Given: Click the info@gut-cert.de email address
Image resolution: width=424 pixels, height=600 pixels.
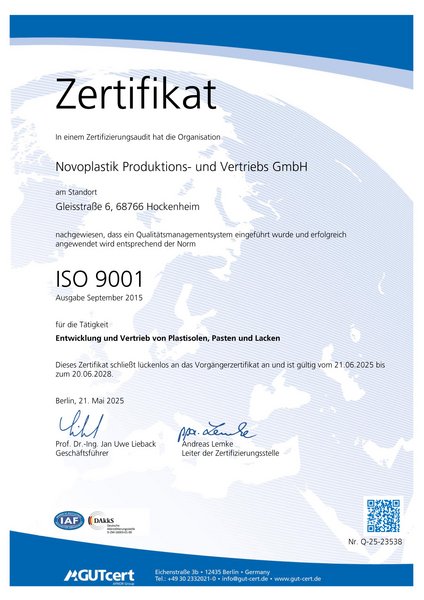Looking at the screenshot, I should point(245,579).
